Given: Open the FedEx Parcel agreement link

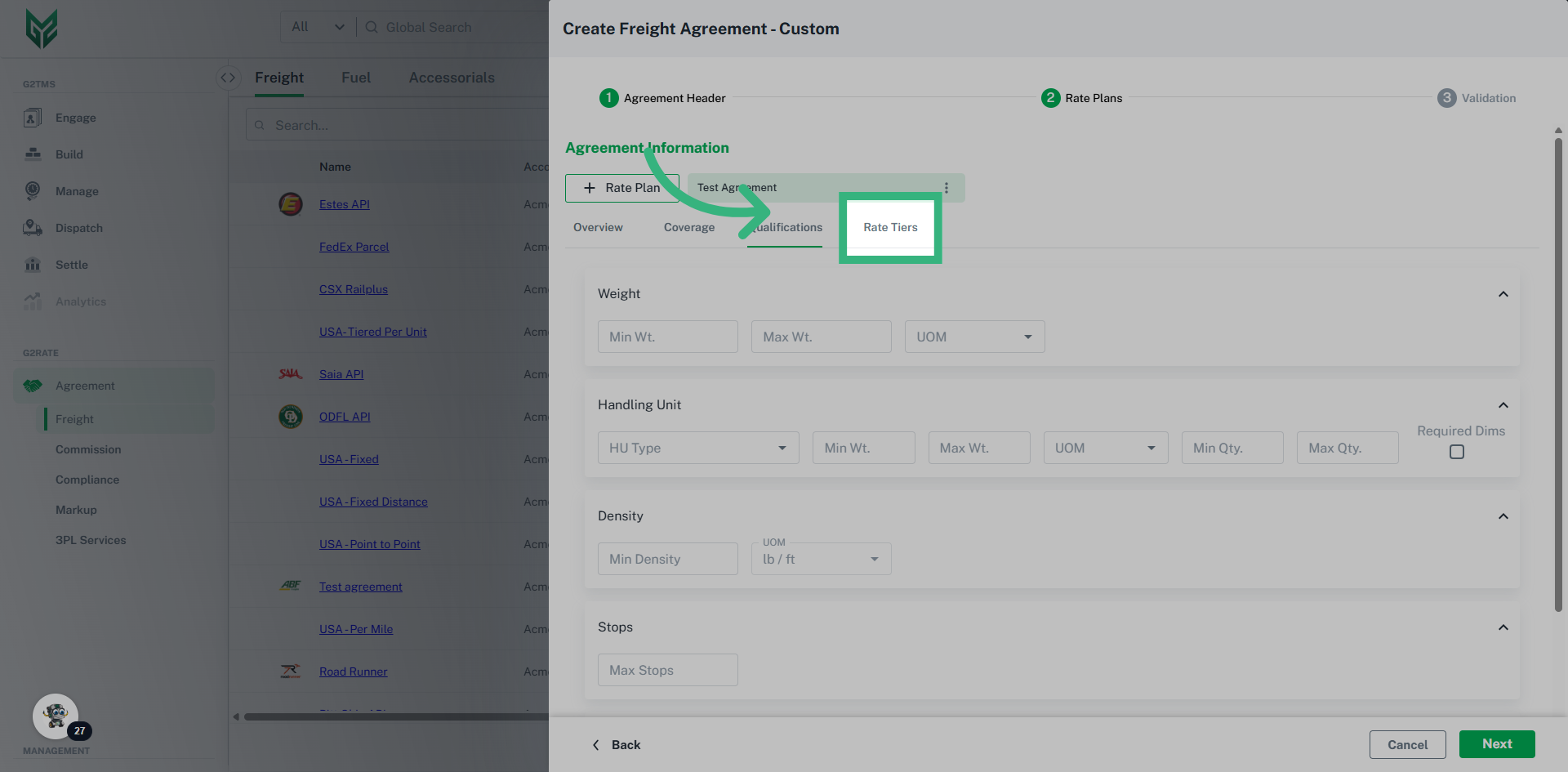Looking at the screenshot, I should (354, 246).
